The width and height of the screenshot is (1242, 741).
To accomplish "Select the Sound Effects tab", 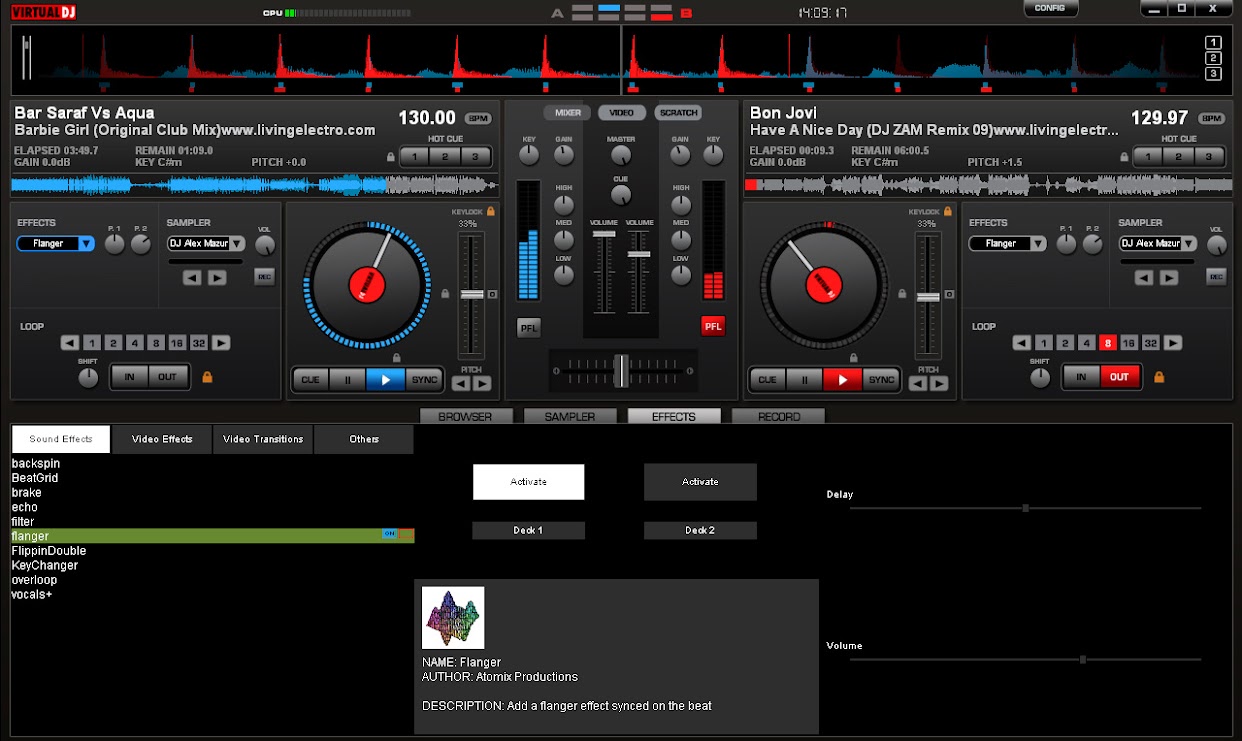I will coord(61,439).
